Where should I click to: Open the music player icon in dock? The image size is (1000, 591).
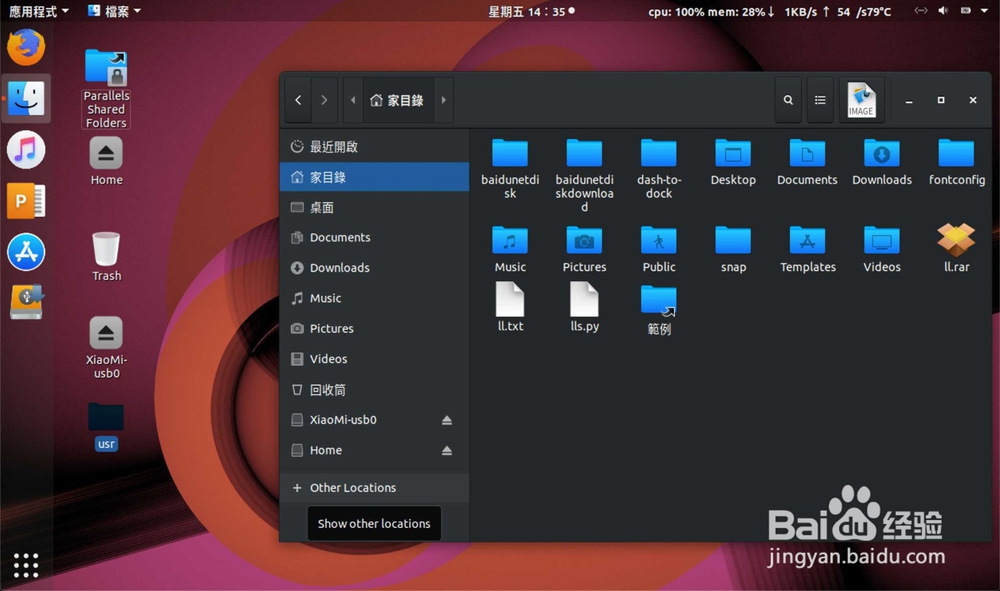[26, 150]
